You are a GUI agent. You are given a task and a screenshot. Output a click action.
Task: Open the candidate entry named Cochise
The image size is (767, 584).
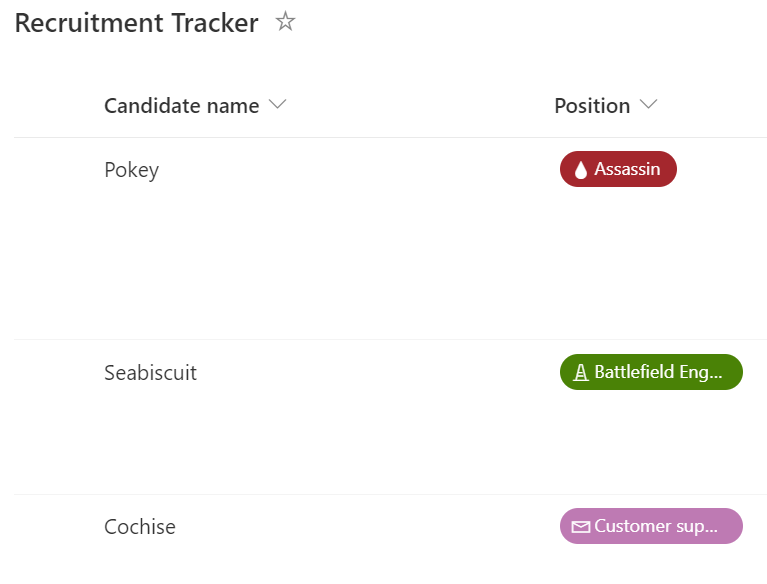(x=140, y=527)
